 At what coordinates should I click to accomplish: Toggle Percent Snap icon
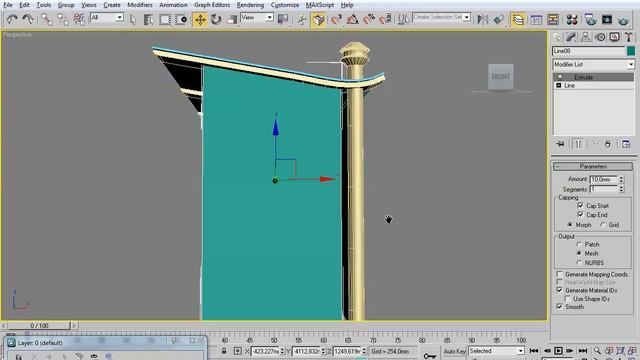pyautogui.click(x=369, y=19)
